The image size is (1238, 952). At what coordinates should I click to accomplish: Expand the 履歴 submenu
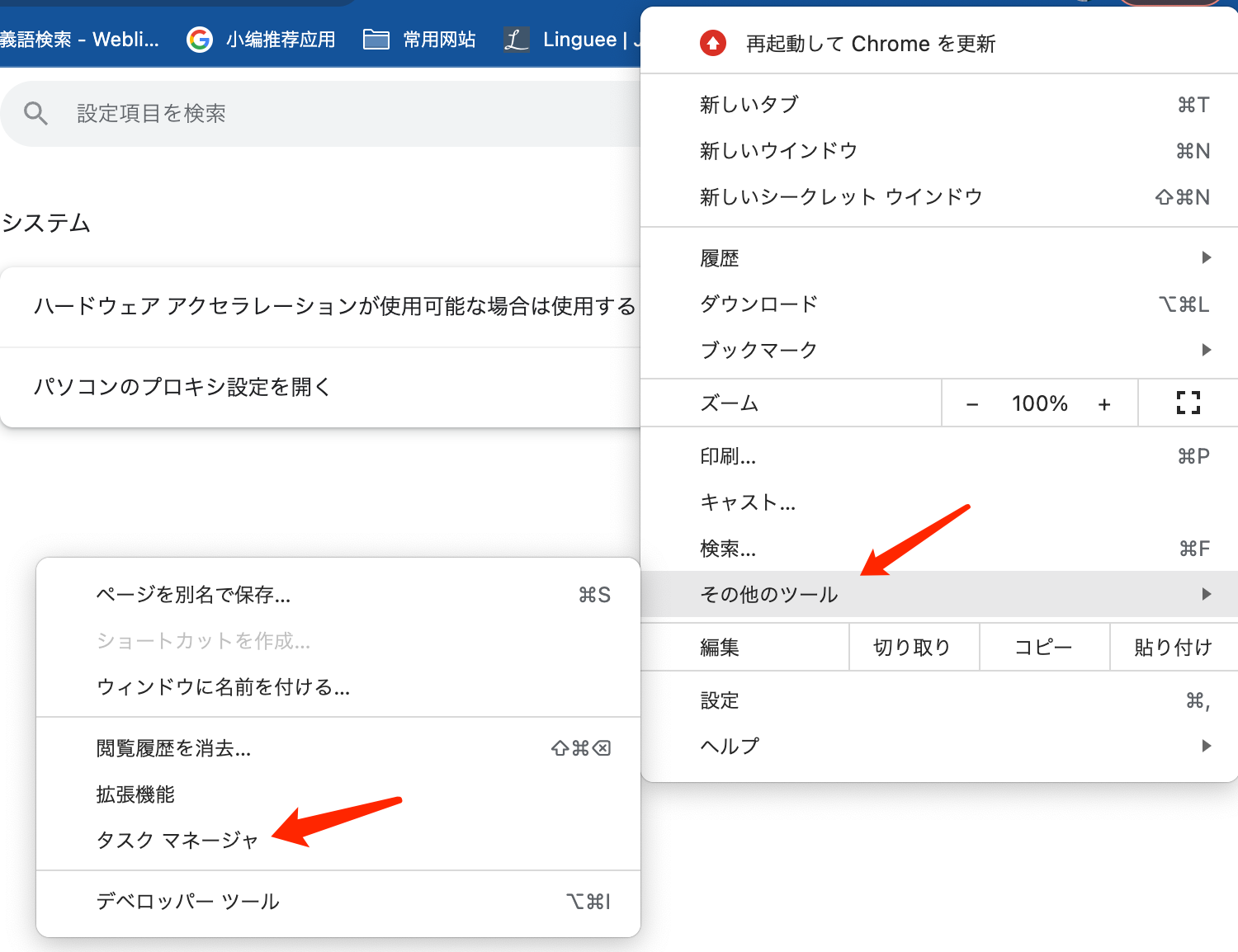1207,257
